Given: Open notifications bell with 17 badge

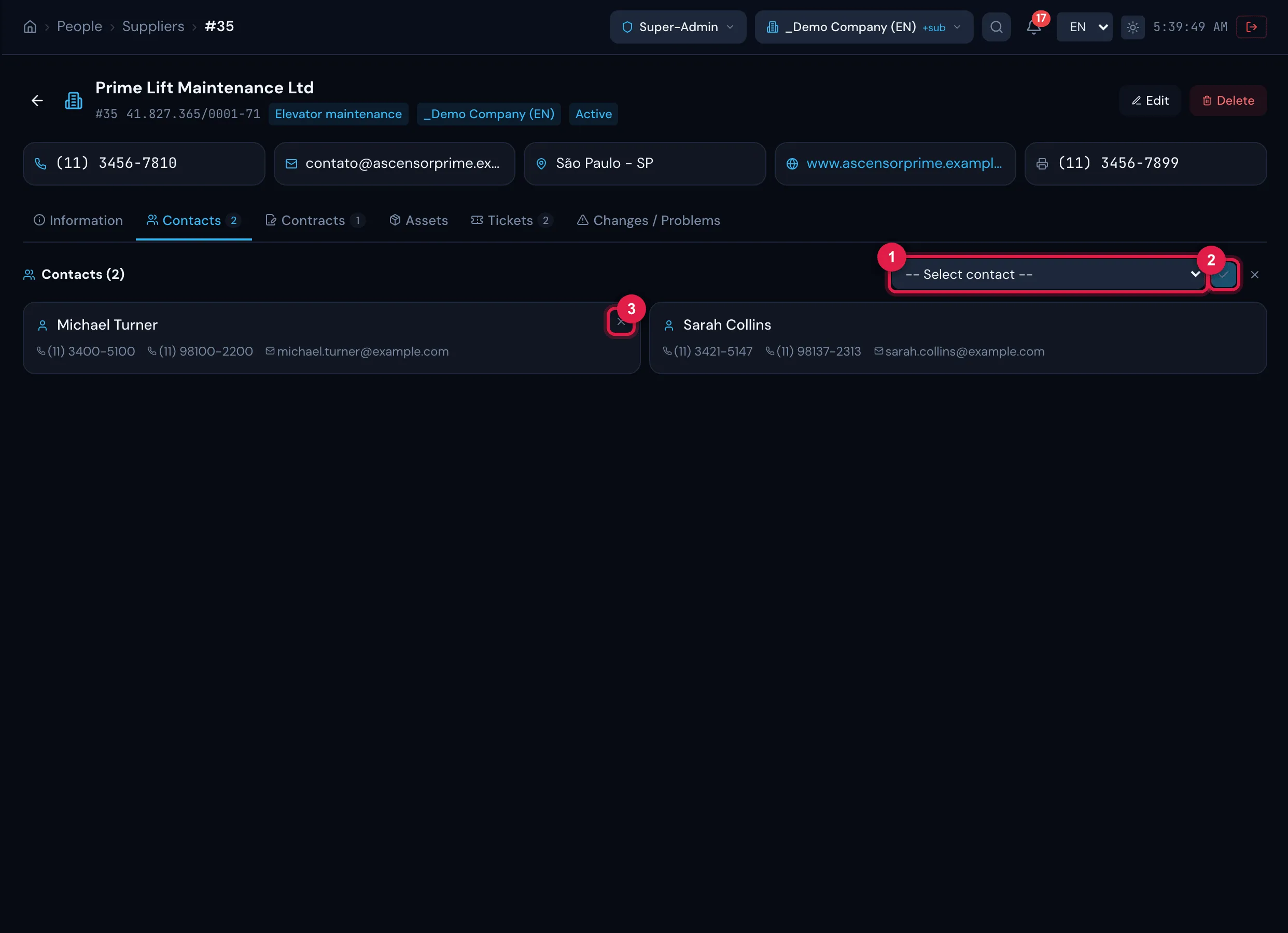Looking at the screenshot, I should pos(1033,26).
